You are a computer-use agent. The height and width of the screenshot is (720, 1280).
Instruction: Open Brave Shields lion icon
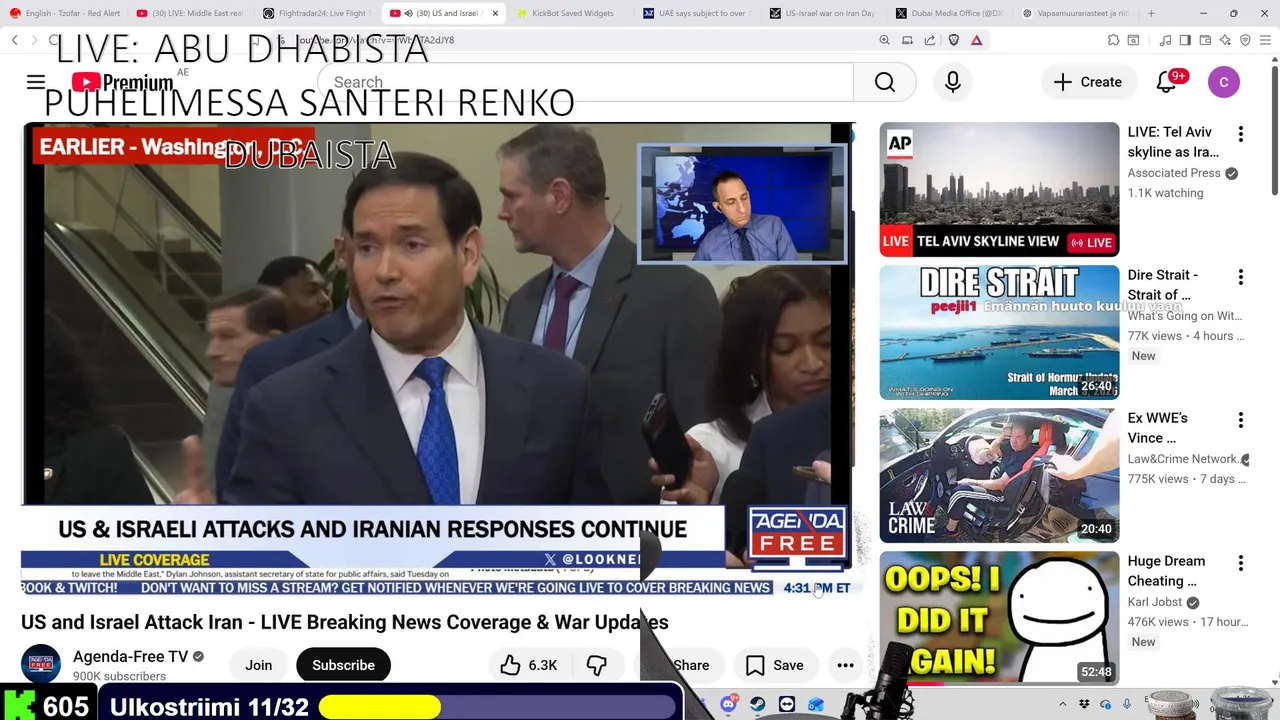[x=953, y=40]
